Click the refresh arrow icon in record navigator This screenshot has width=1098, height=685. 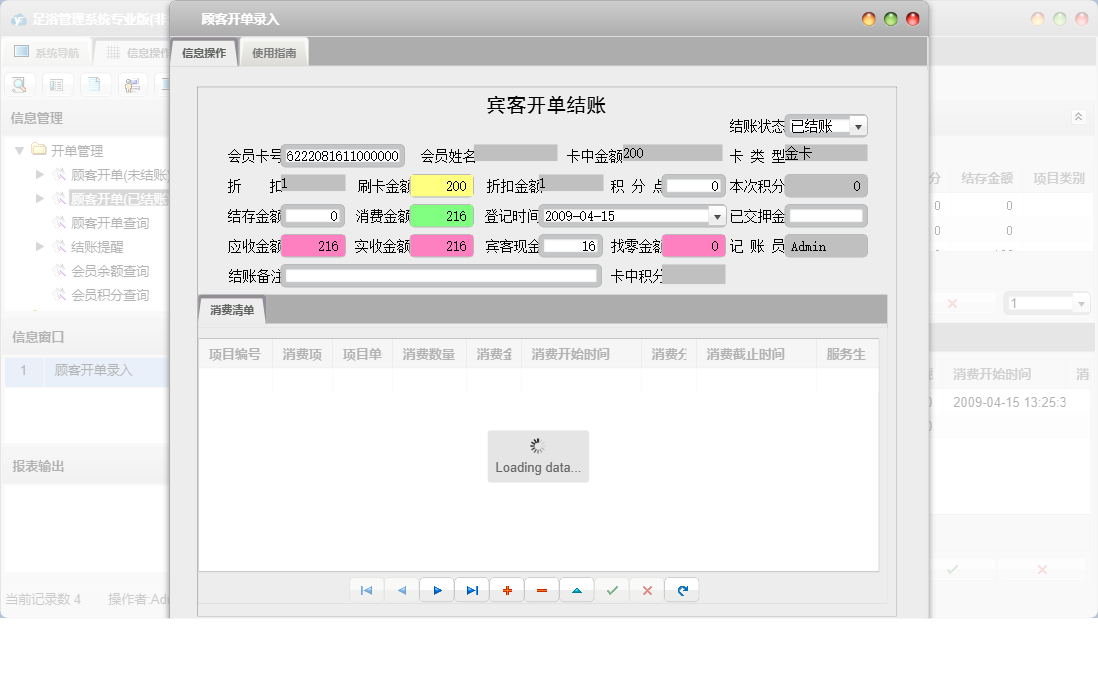681,590
